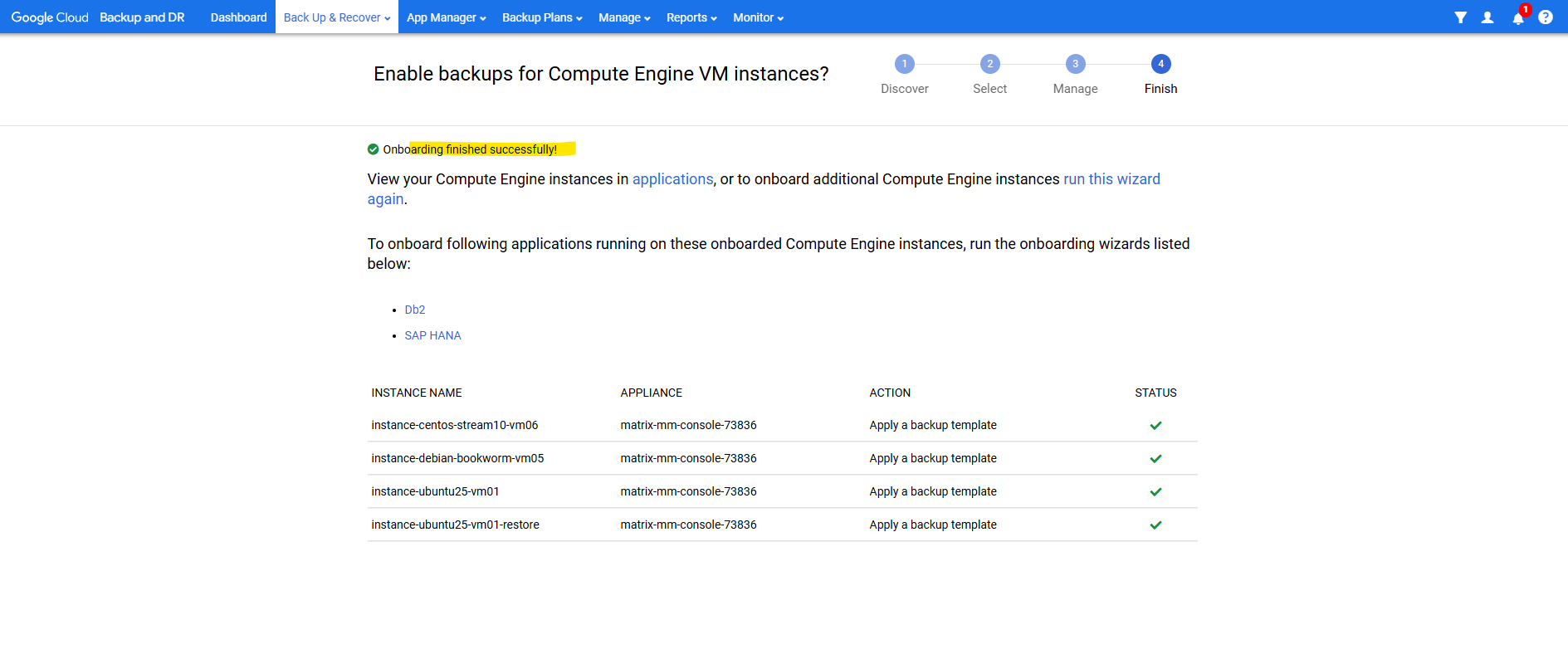
Task: Open the Manage menu in navbar
Action: [624, 17]
